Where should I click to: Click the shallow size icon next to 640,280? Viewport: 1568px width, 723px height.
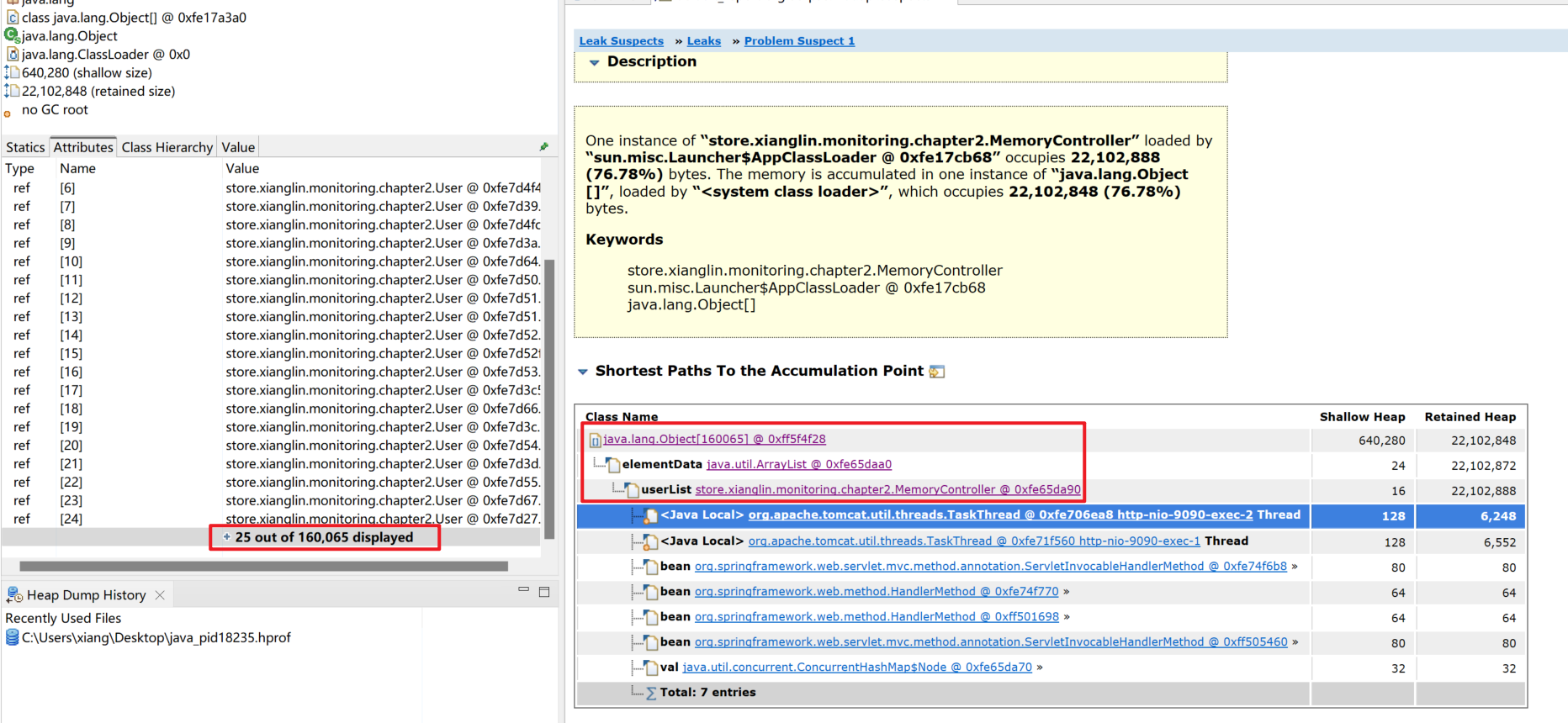click(x=12, y=72)
